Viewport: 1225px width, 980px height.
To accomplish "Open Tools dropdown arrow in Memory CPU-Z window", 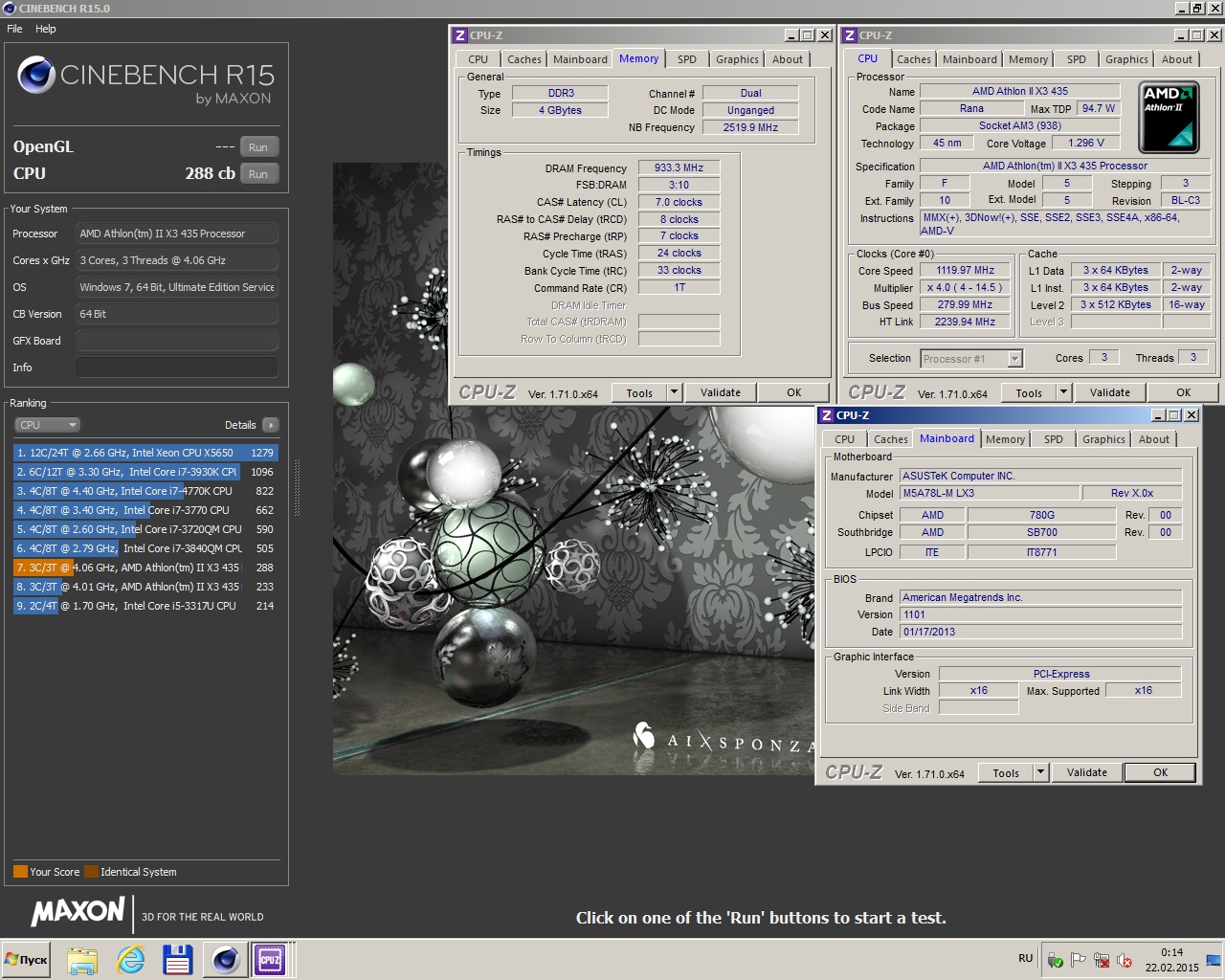I will pos(674,392).
